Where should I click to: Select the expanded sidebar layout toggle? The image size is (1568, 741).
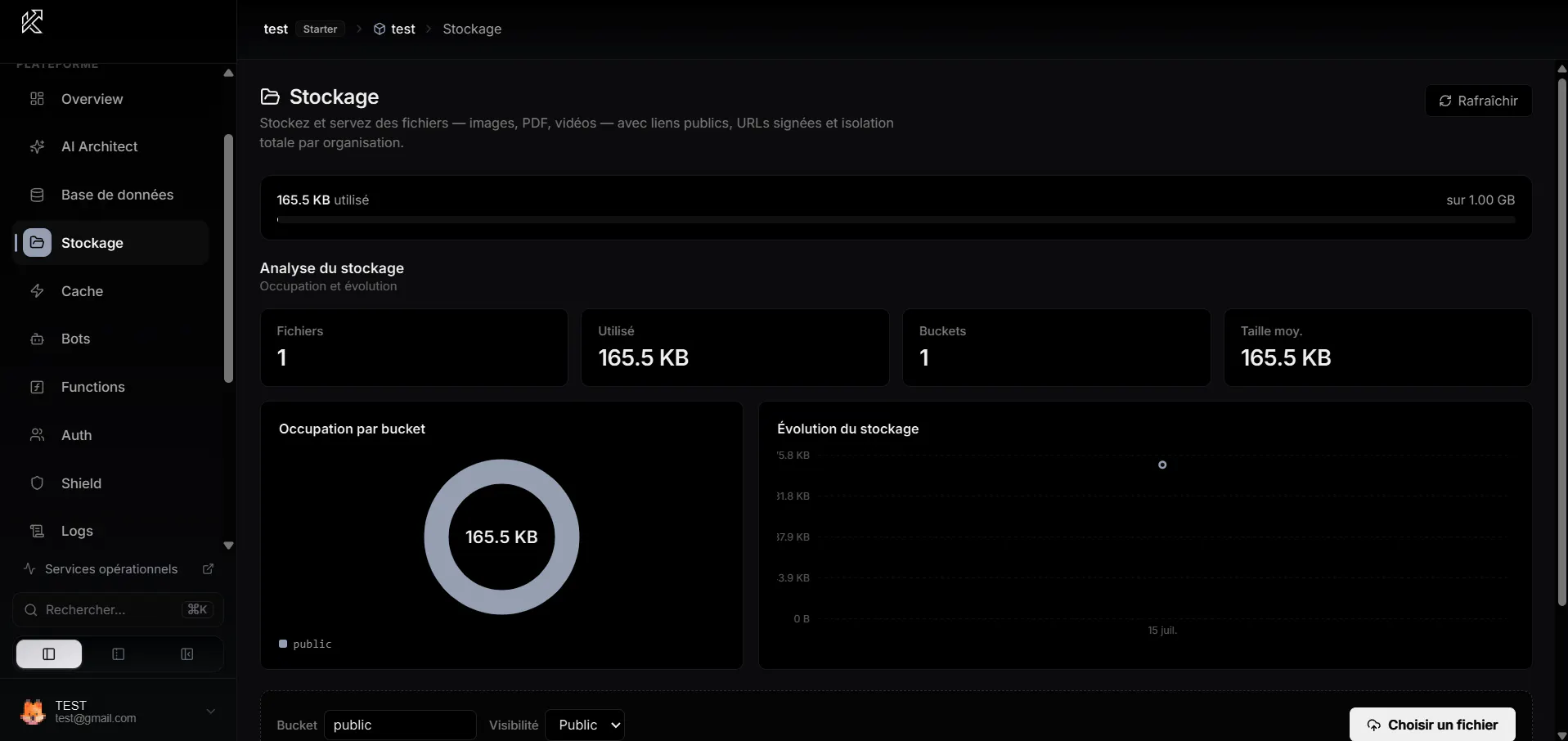(x=49, y=654)
